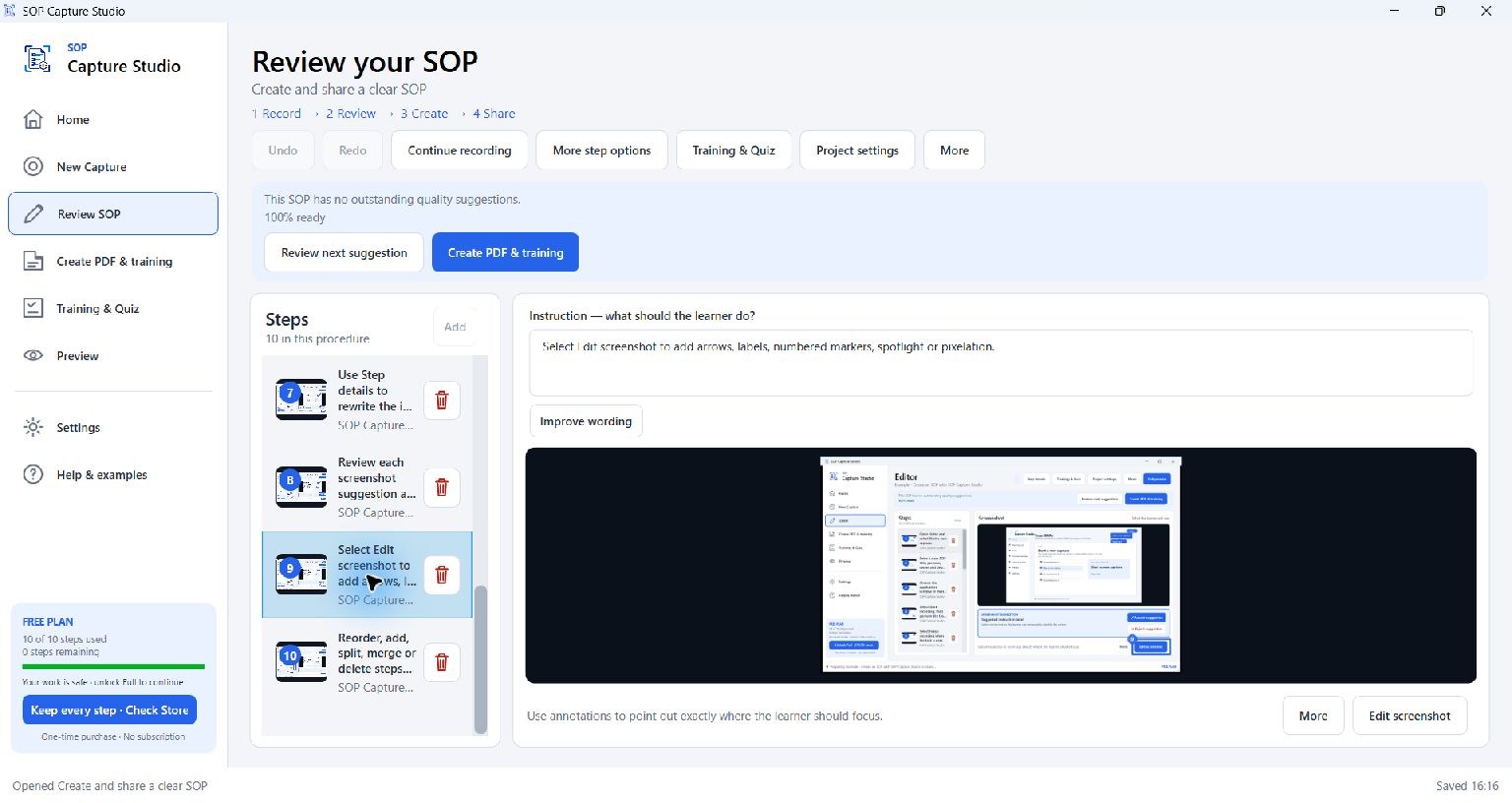Click the Help & examples question icon

33,474
